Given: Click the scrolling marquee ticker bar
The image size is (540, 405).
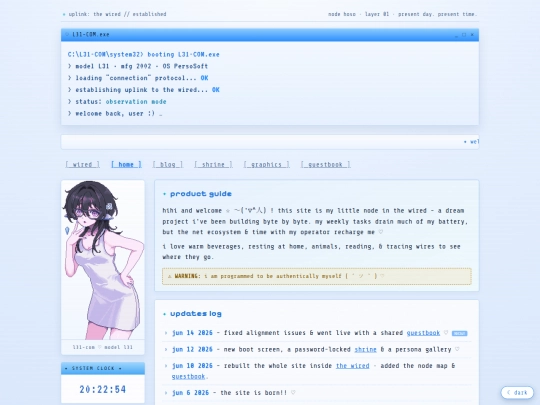Looking at the screenshot, I should 270,142.
